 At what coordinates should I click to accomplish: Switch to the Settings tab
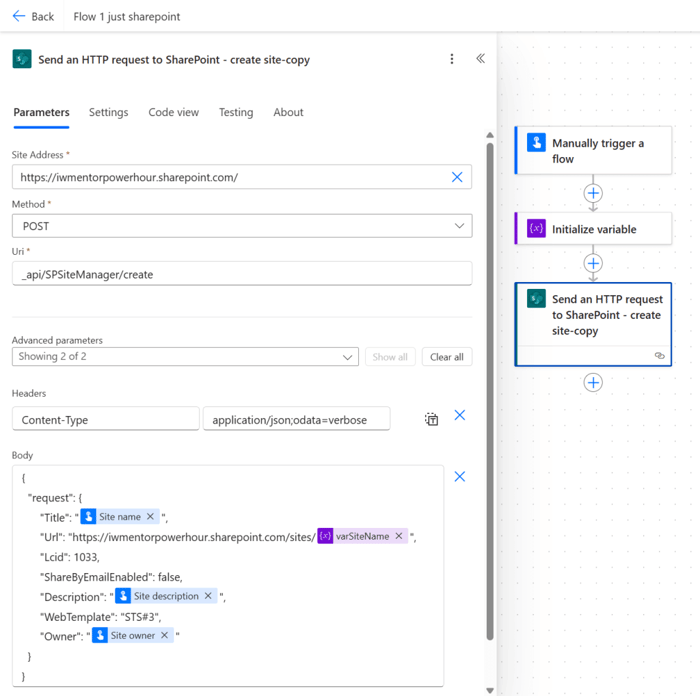tap(108, 113)
